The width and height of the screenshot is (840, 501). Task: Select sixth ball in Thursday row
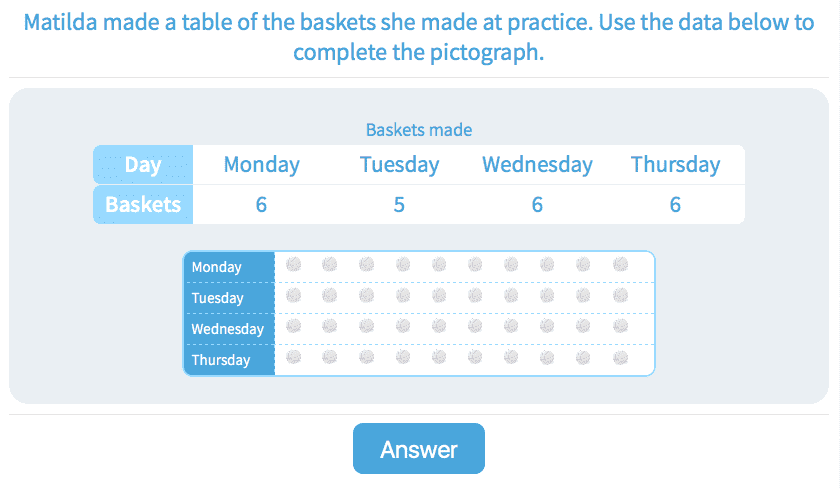pyautogui.click(x=475, y=358)
